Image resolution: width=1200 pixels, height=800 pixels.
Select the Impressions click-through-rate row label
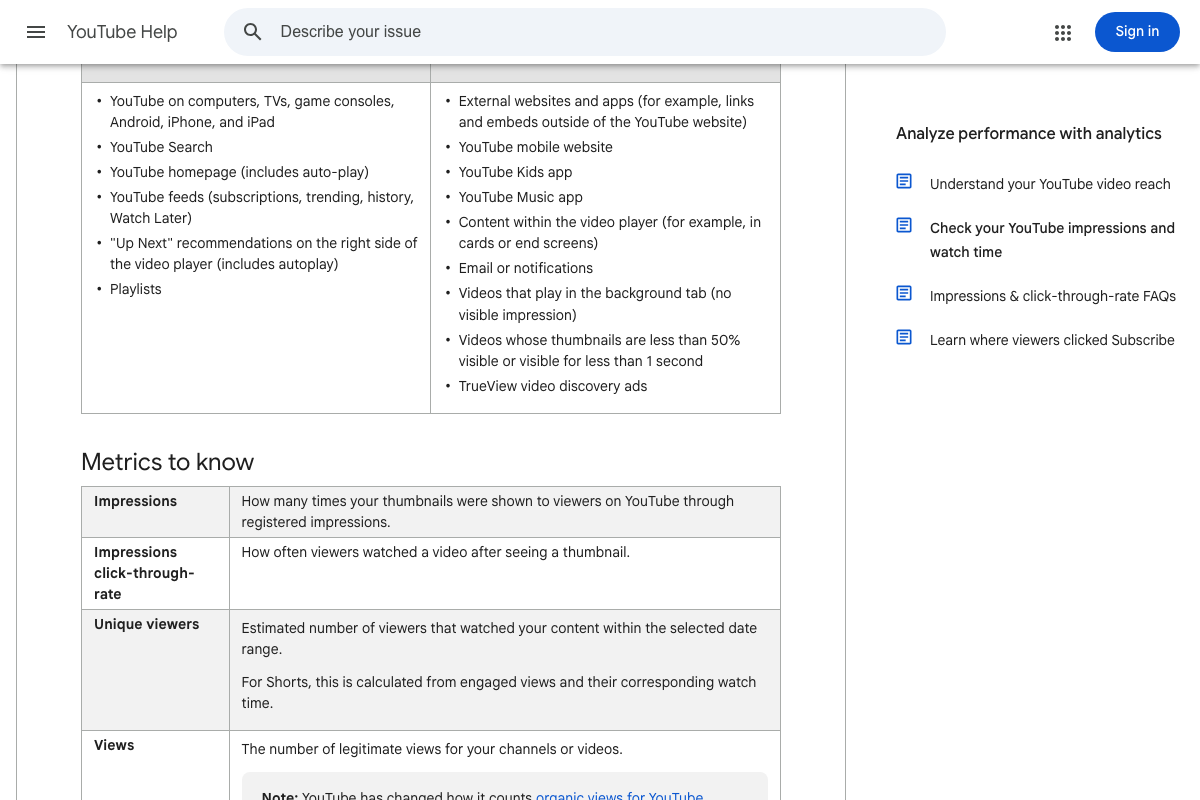coord(144,573)
